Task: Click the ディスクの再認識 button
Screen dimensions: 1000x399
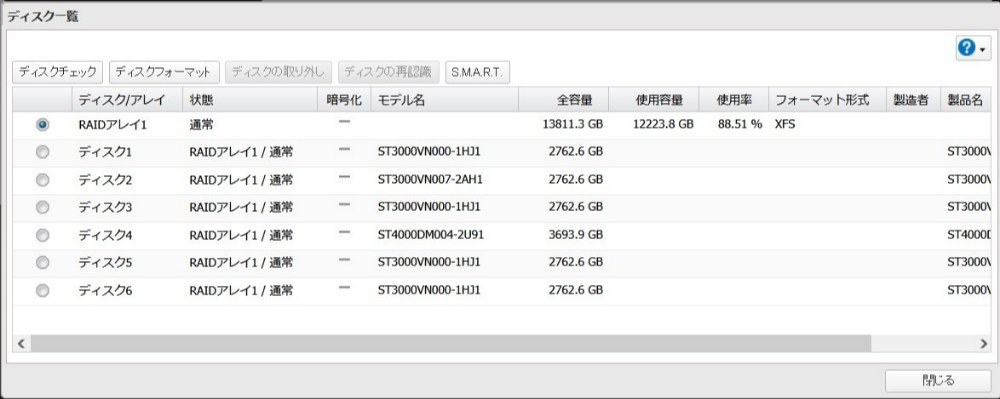Action: (x=388, y=72)
